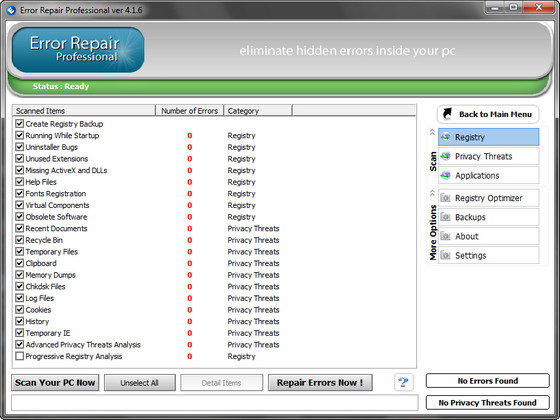This screenshot has height=420, width=560.
Task: Uncheck Create Registry Backup
Action: [20, 124]
